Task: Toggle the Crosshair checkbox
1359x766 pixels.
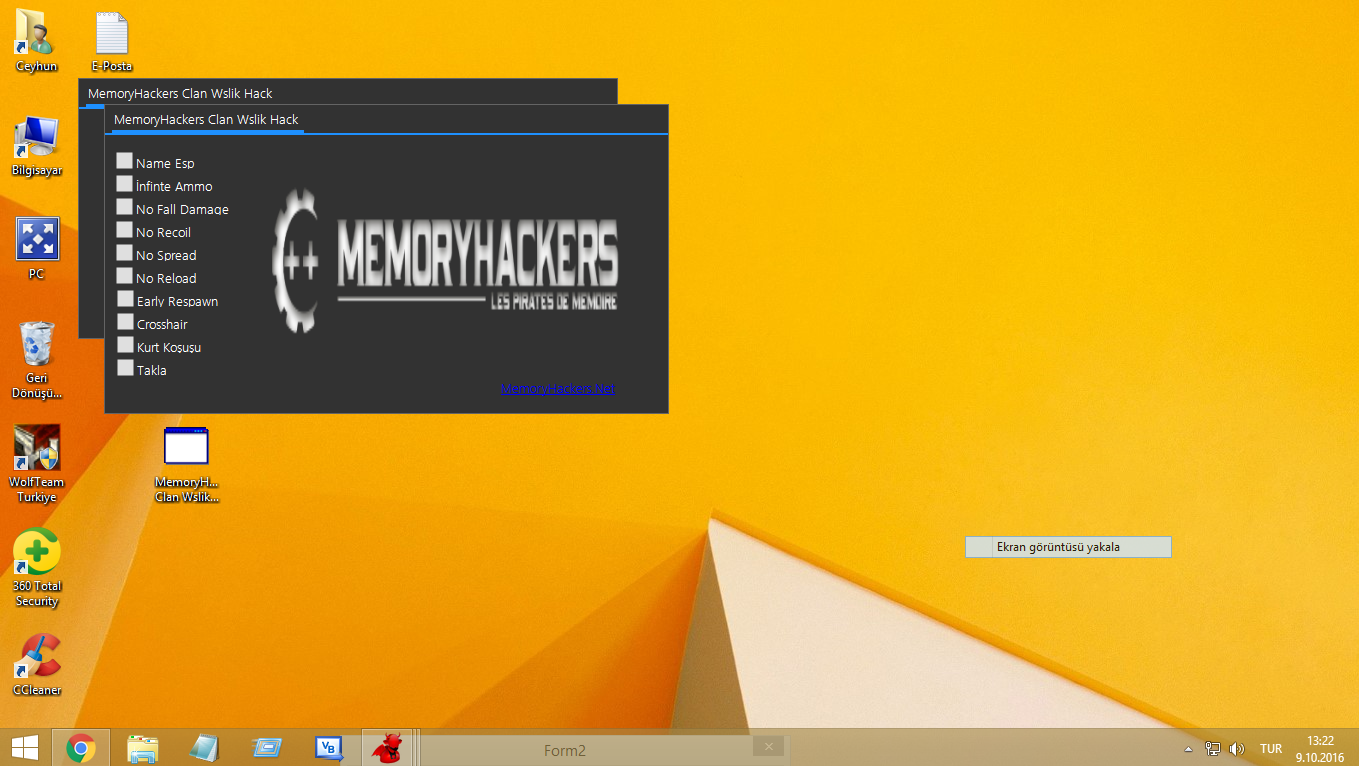Action: click(x=124, y=322)
